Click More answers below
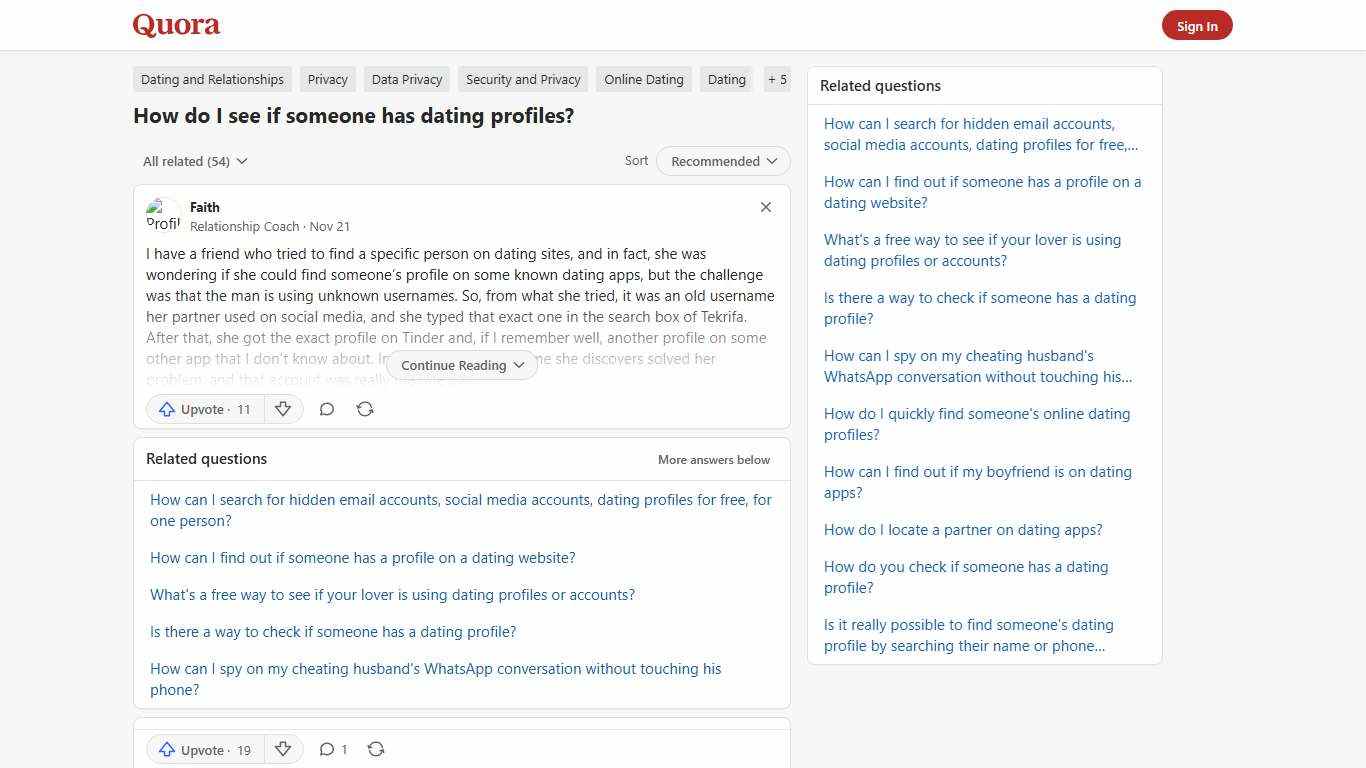Screen dimensions: 1366x768 pos(713,459)
